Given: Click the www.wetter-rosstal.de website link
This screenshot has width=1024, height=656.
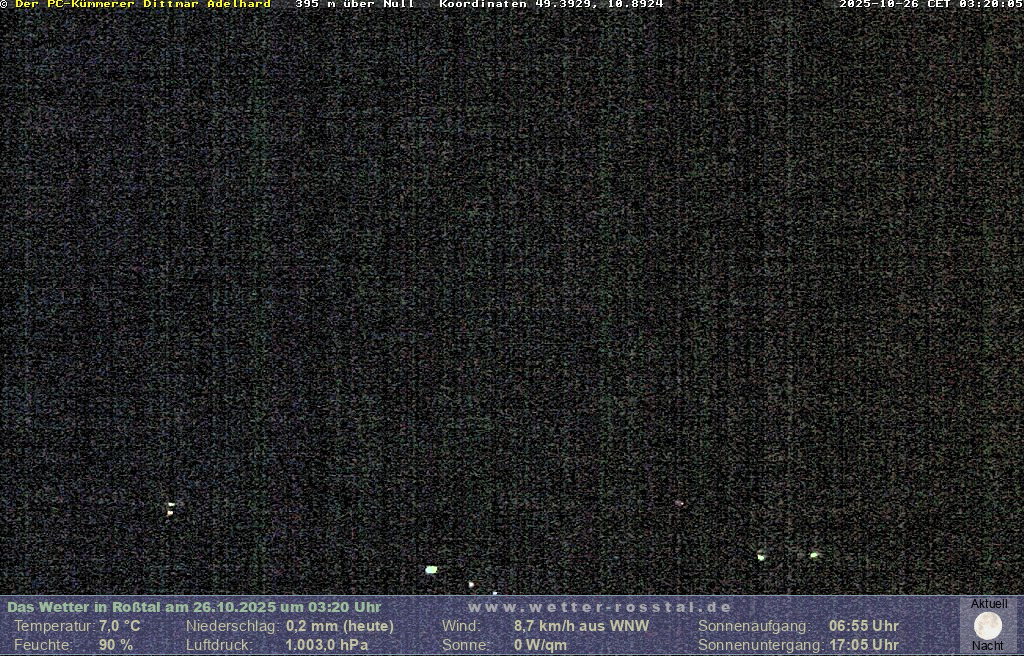Looking at the screenshot, I should point(600,607).
